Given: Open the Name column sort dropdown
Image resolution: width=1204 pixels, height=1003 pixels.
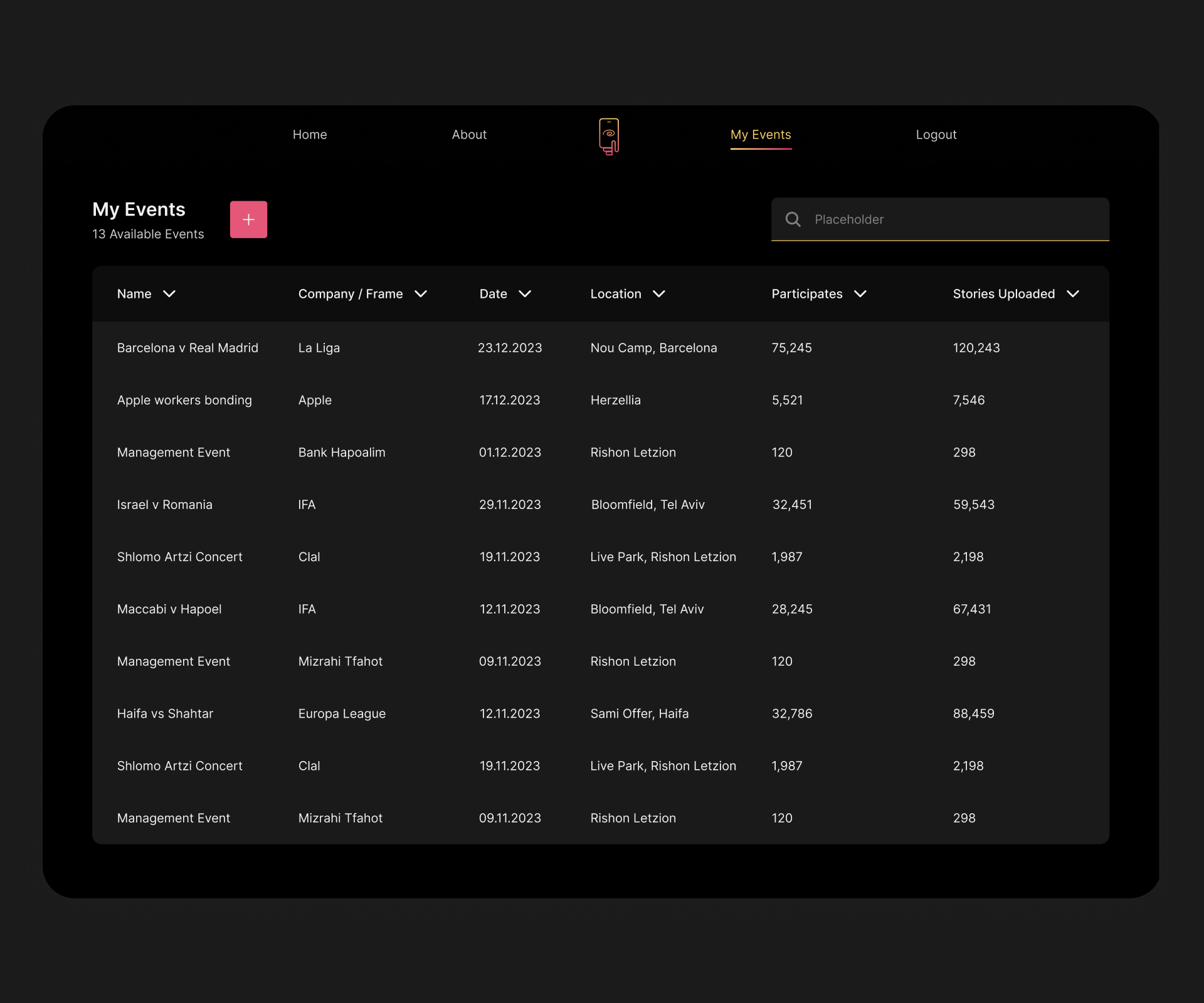Looking at the screenshot, I should tap(169, 293).
